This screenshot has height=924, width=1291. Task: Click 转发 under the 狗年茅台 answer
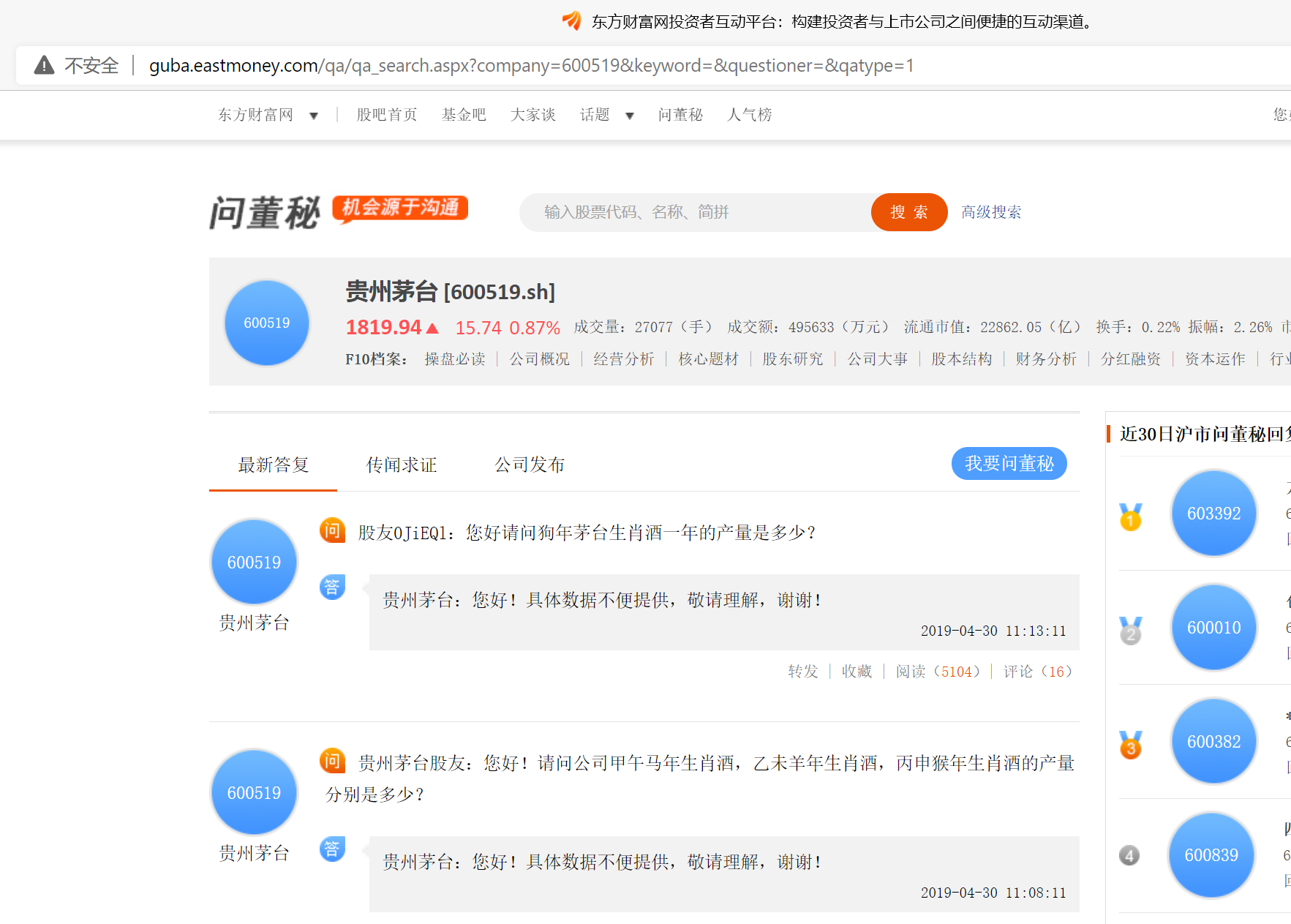803,672
